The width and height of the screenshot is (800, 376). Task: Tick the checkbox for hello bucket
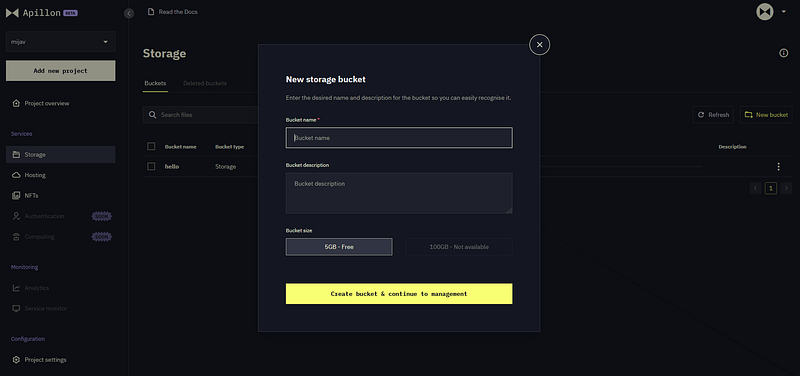(151, 166)
